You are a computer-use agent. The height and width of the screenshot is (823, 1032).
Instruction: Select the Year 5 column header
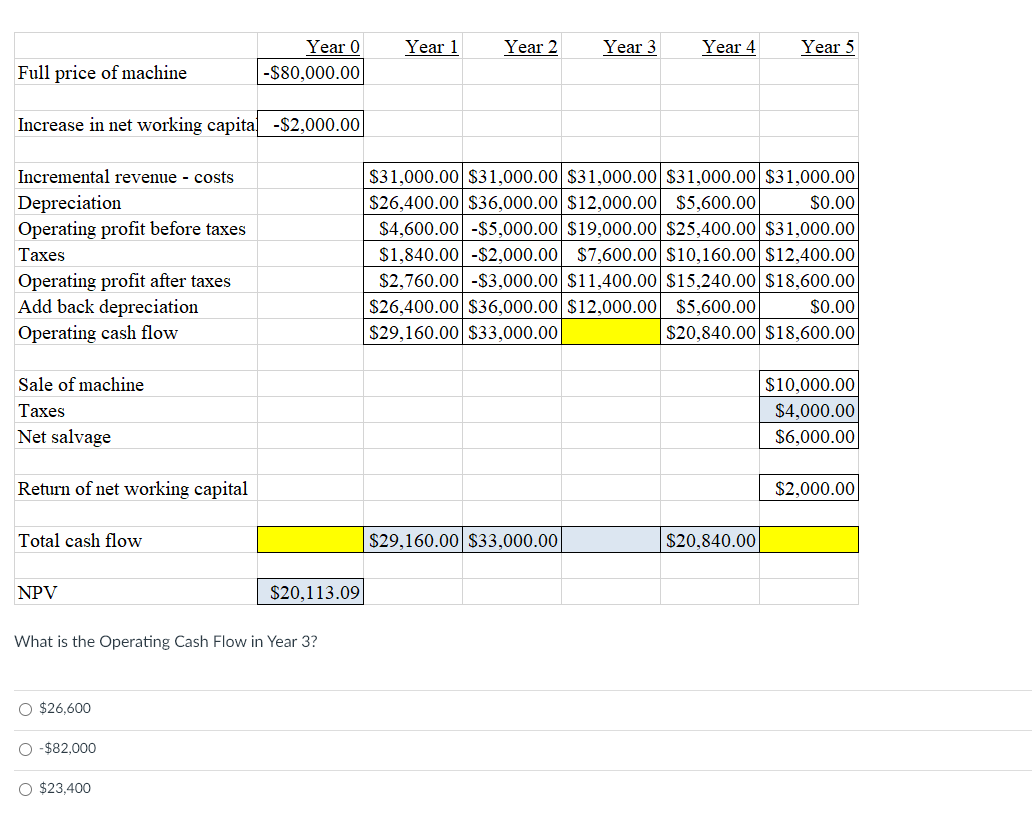pyautogui.click(x=828, y=47)
